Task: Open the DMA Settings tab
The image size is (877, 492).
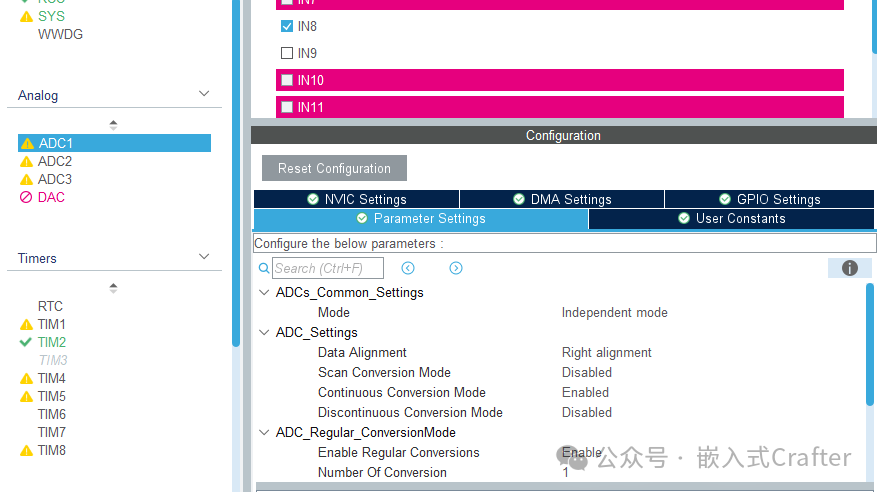Action: pyautogui.click(x=562, y=199)
